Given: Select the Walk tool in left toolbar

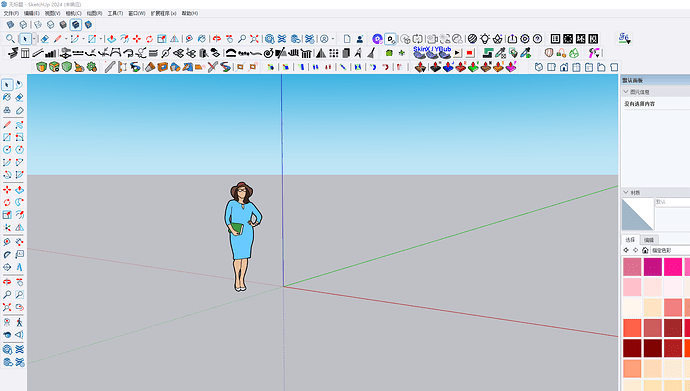Looking at the screenshot, I should point(19,322).
